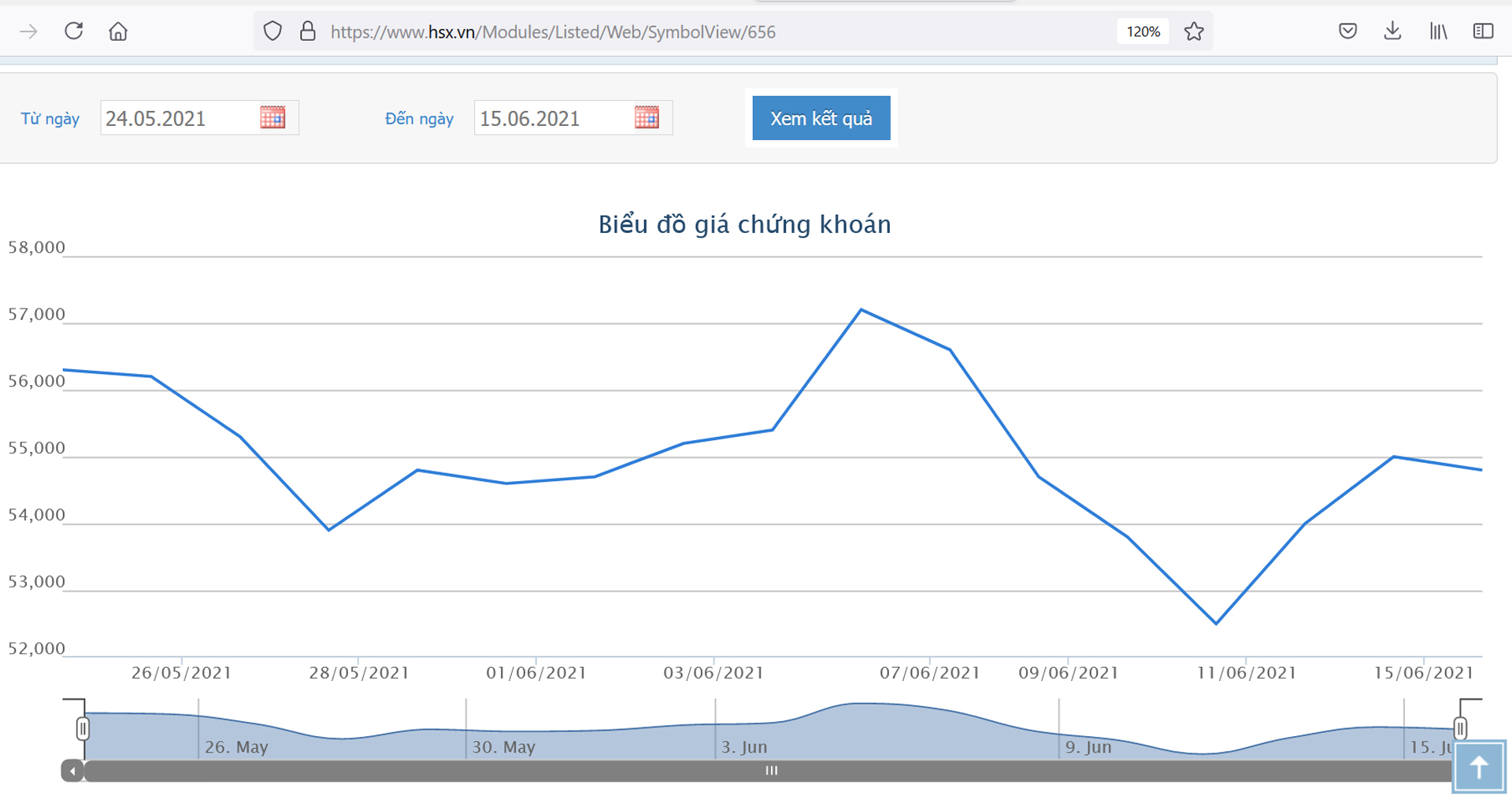This screenshot has height=803, width=1512.
Task: Click the right range handle of navigator
Action: 1460,728
